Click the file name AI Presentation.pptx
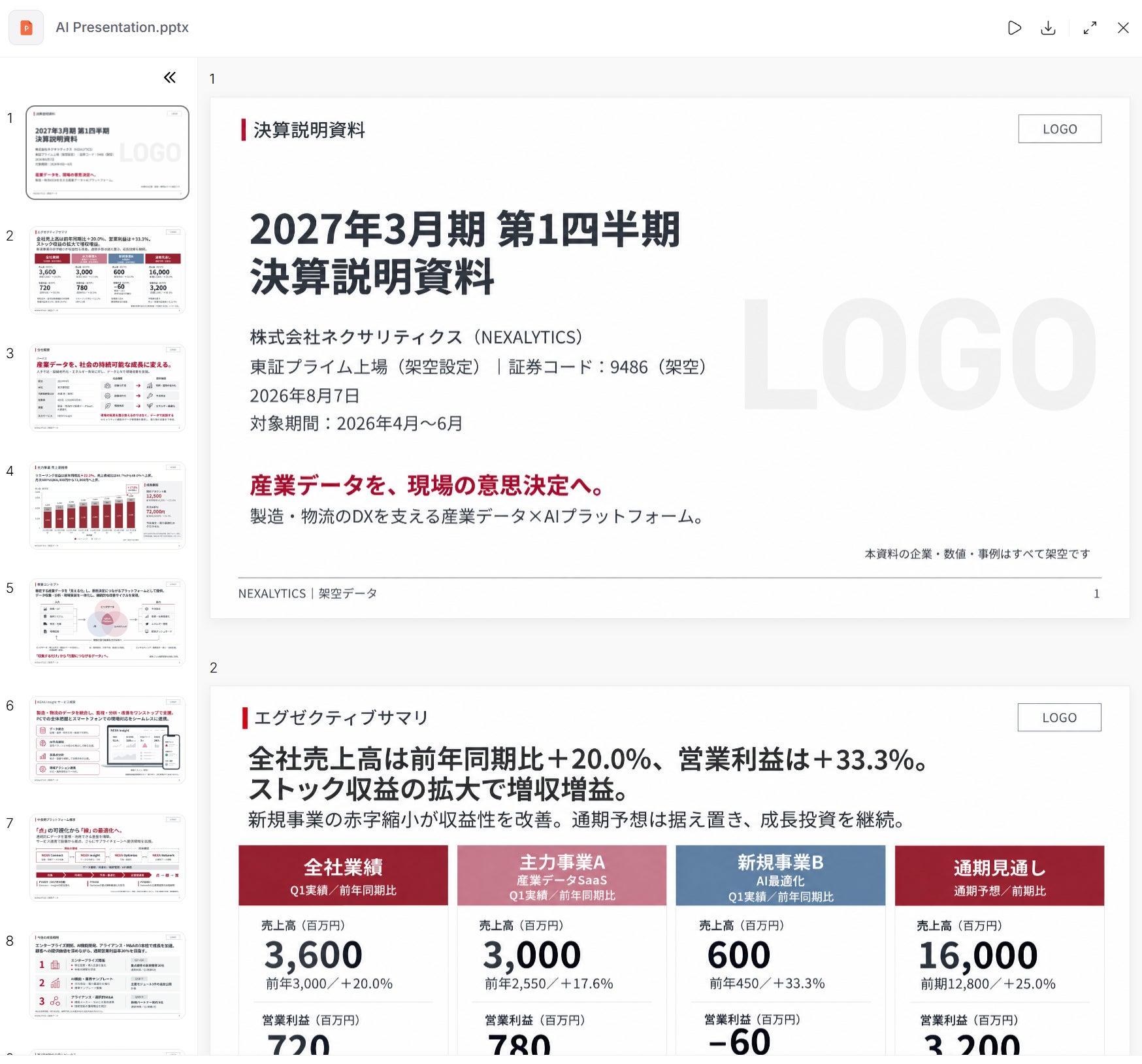1142x1064 pixels. tap(122, 27)
